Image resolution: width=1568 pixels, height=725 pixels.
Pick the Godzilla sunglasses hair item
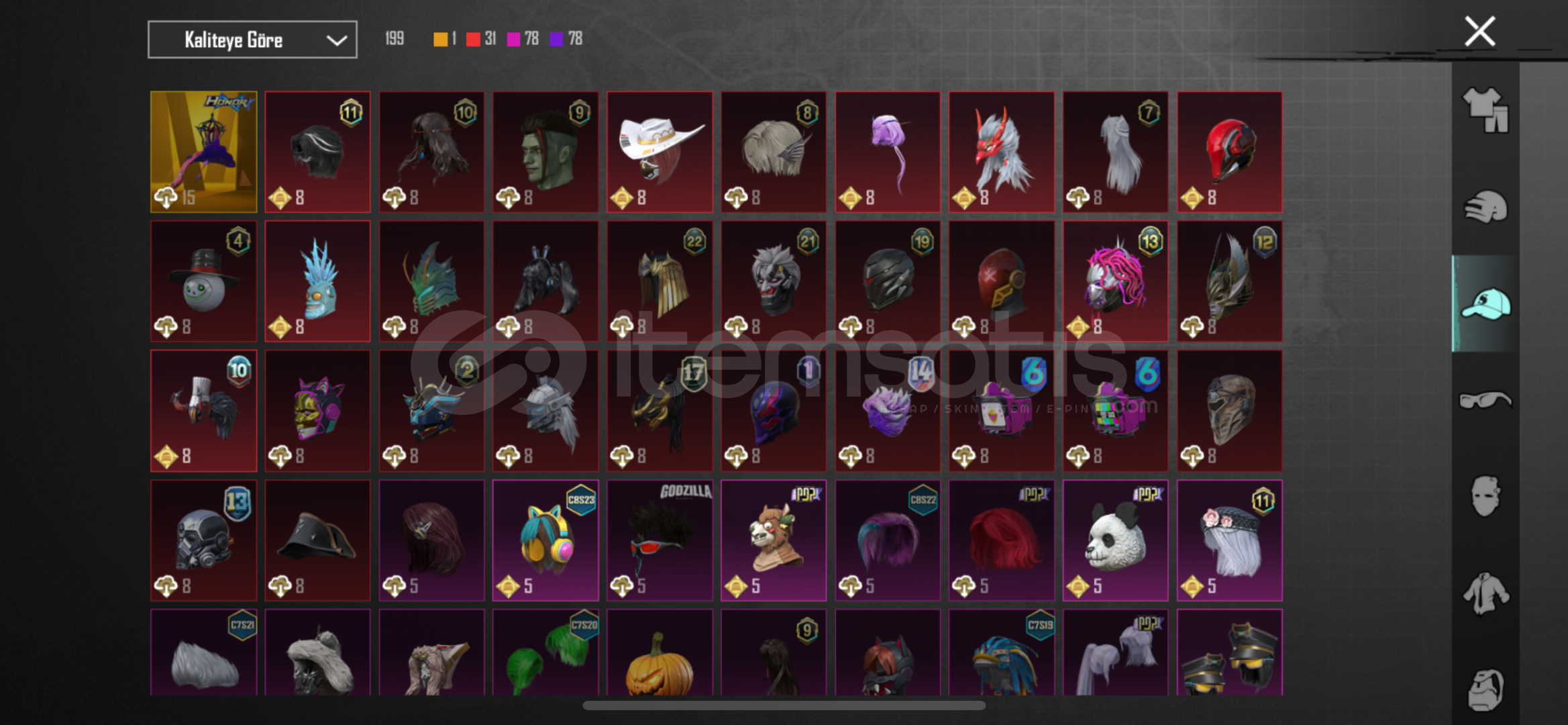[x=660, y=540]
